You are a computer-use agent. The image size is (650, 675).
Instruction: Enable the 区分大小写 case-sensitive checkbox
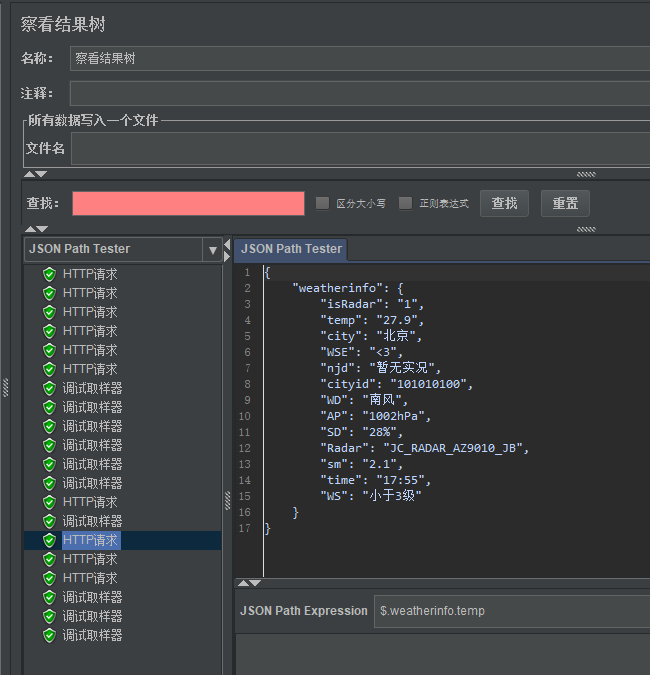pos(322,203)
